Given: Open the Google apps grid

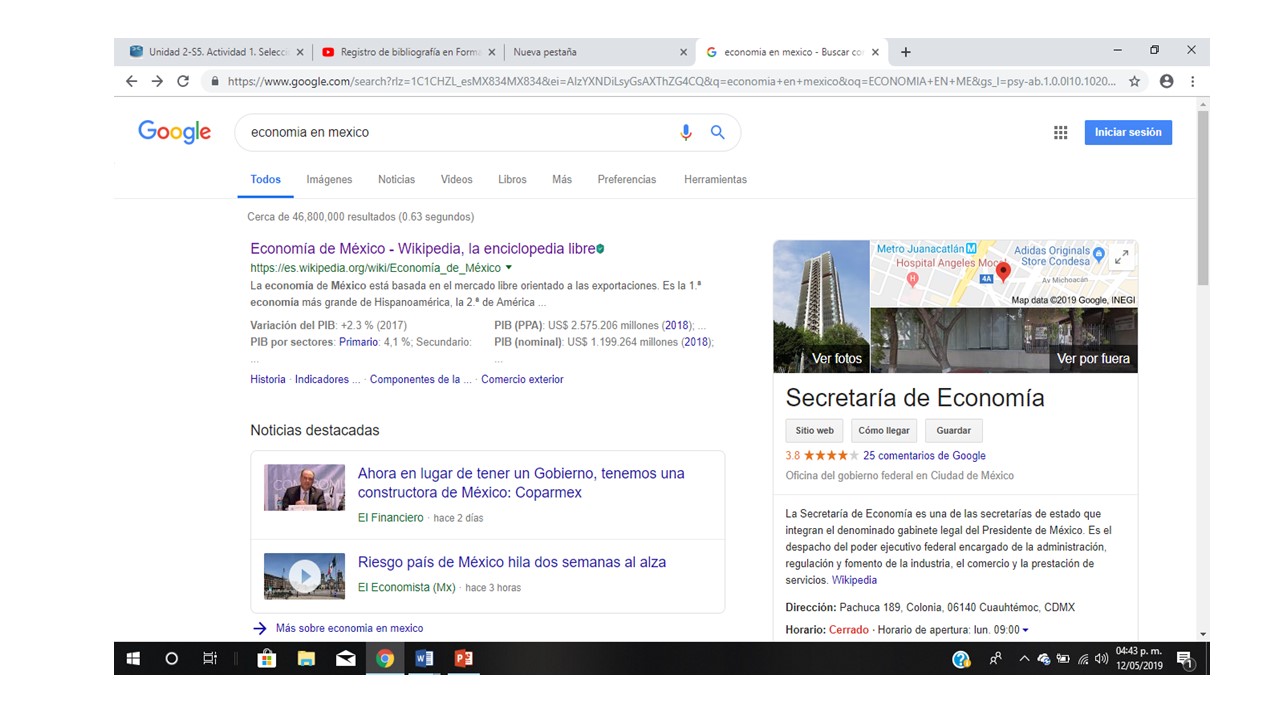Looking at the screenshot, I should click(1060, 132).
